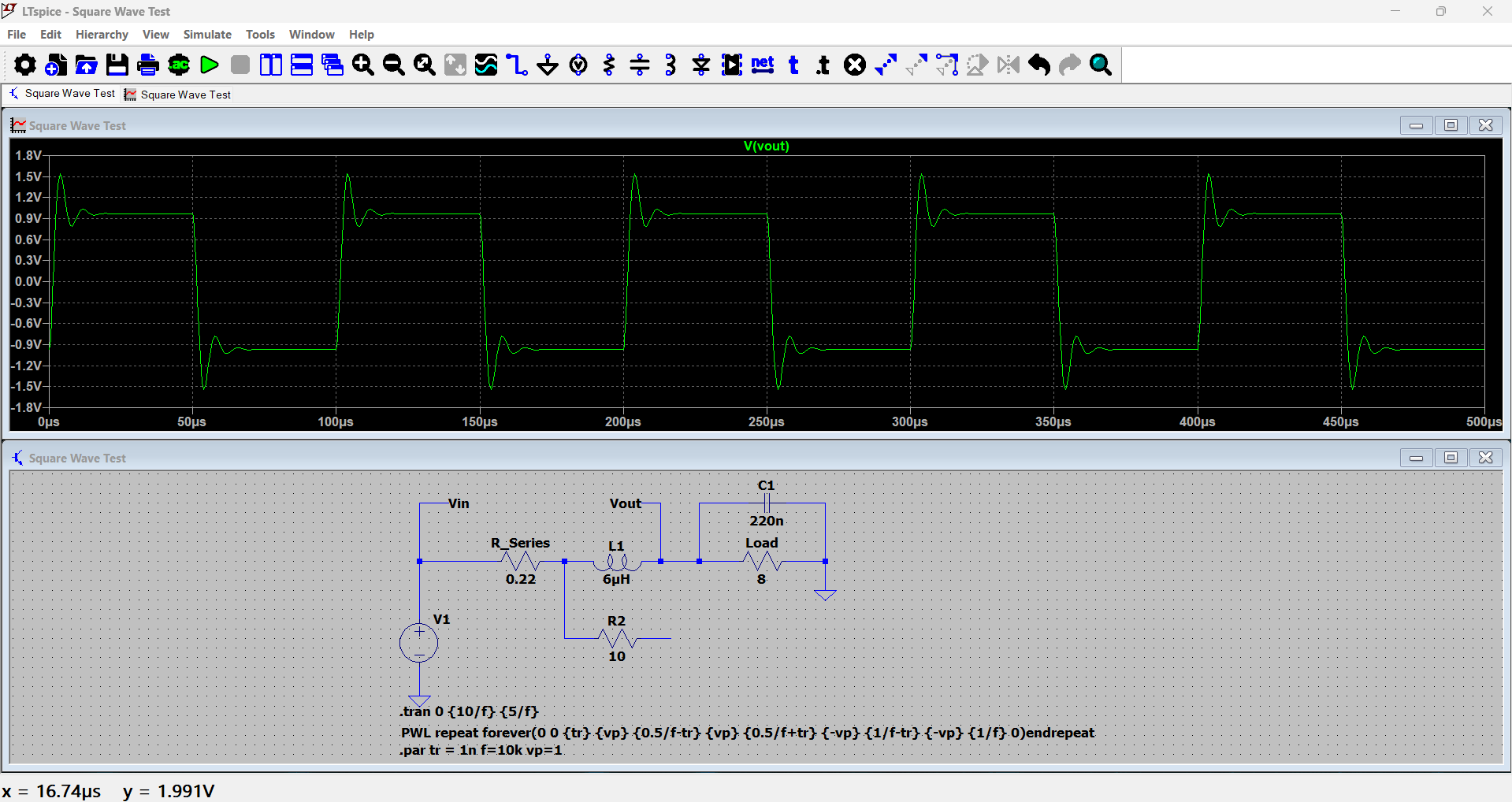Select the place resistor tool
This screenshot has width=1512, height=802.
[x=609, y=65]
